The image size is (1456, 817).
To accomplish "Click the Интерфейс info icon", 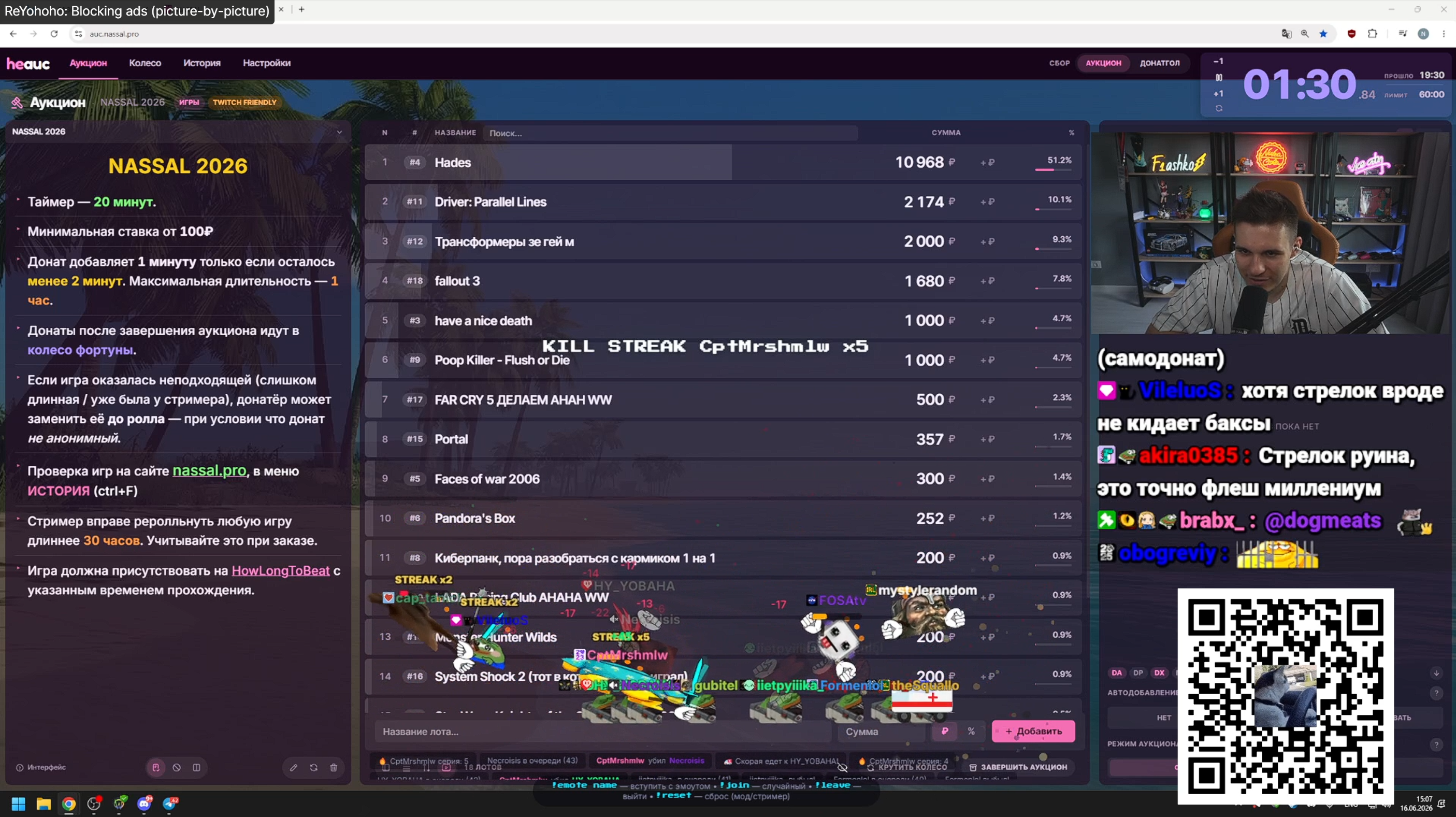I will (20, 767).
